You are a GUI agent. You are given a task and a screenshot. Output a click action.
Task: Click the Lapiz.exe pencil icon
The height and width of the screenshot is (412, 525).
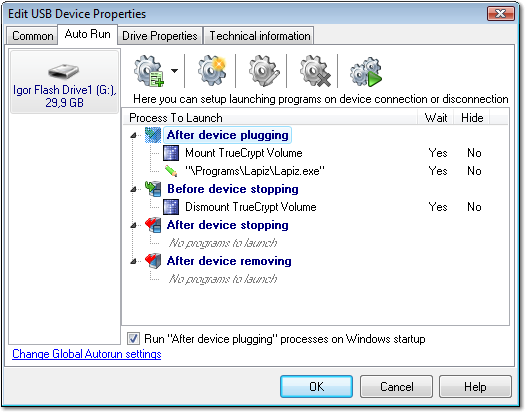click(x=171, y=171)
